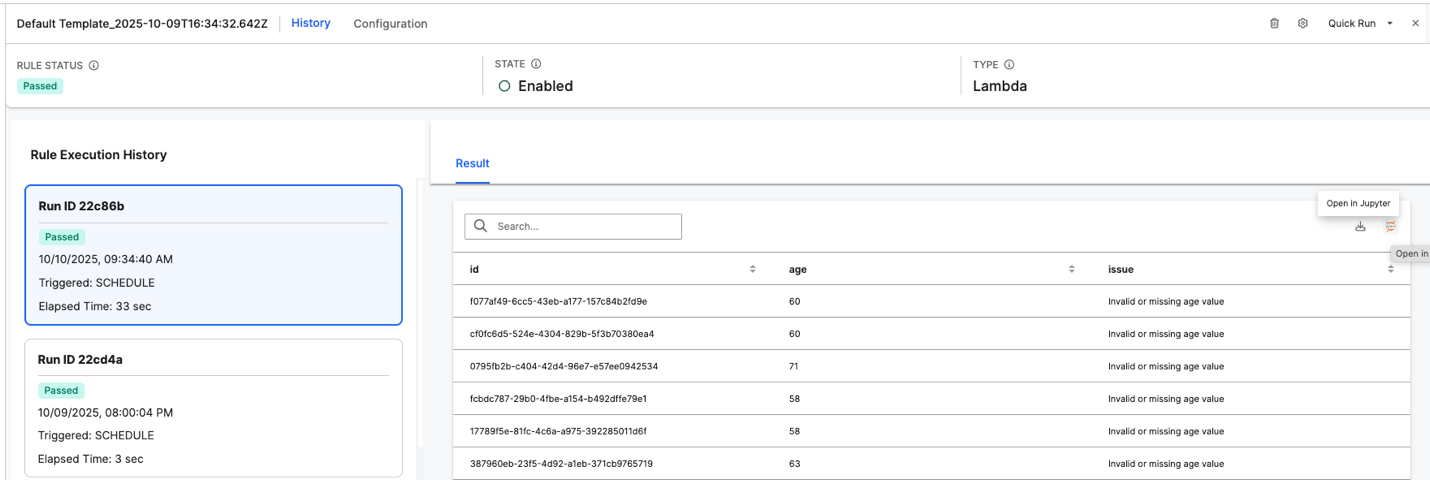Download the result table
This screenshot has height=480, width=1430.
coord(1360,227)
